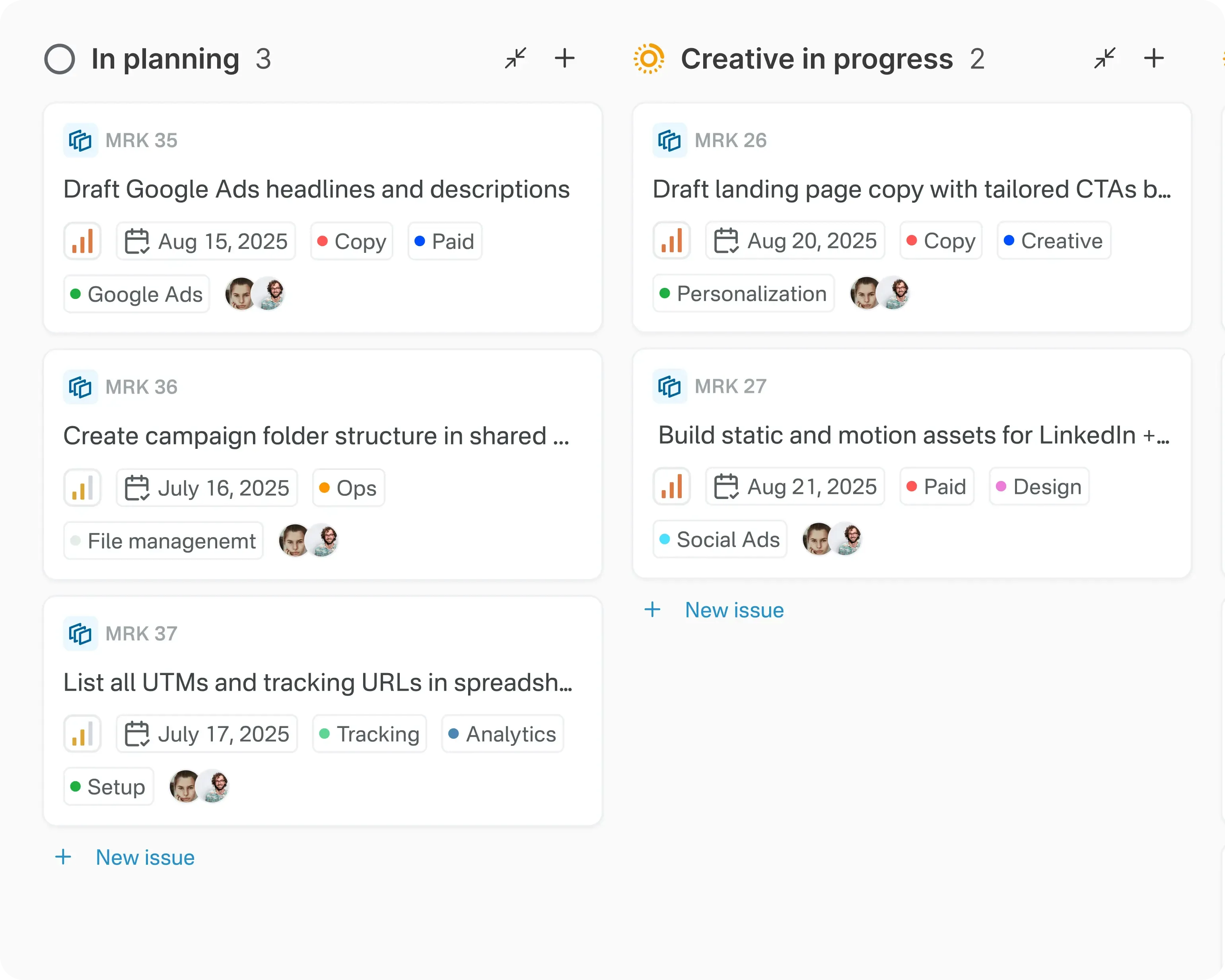Image resolution: width=1225 pixels, height=980 pixels.
Task: Collapse the In planning column
Action: click(x=515, y=58)
